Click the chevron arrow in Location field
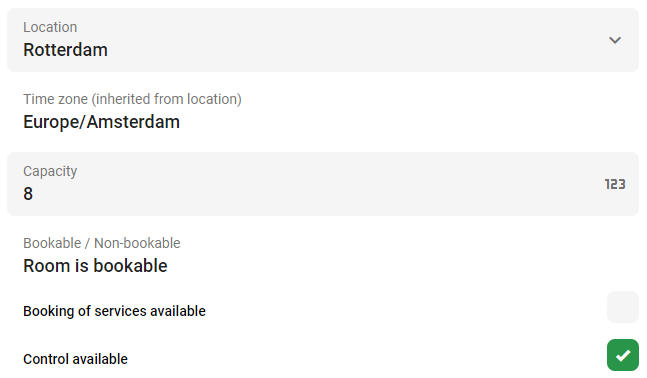The image size is (647, 378). click(x=615, y=40)
